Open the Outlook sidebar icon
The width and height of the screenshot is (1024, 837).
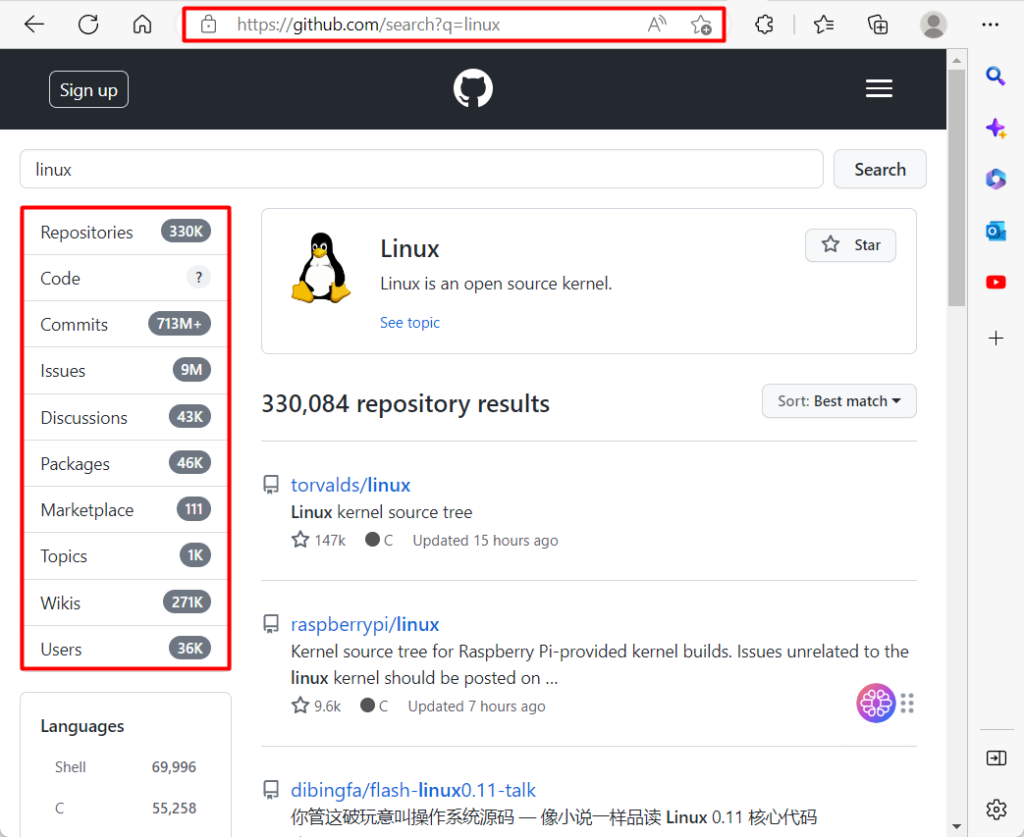pyautogui.click(x=995, y=230)
